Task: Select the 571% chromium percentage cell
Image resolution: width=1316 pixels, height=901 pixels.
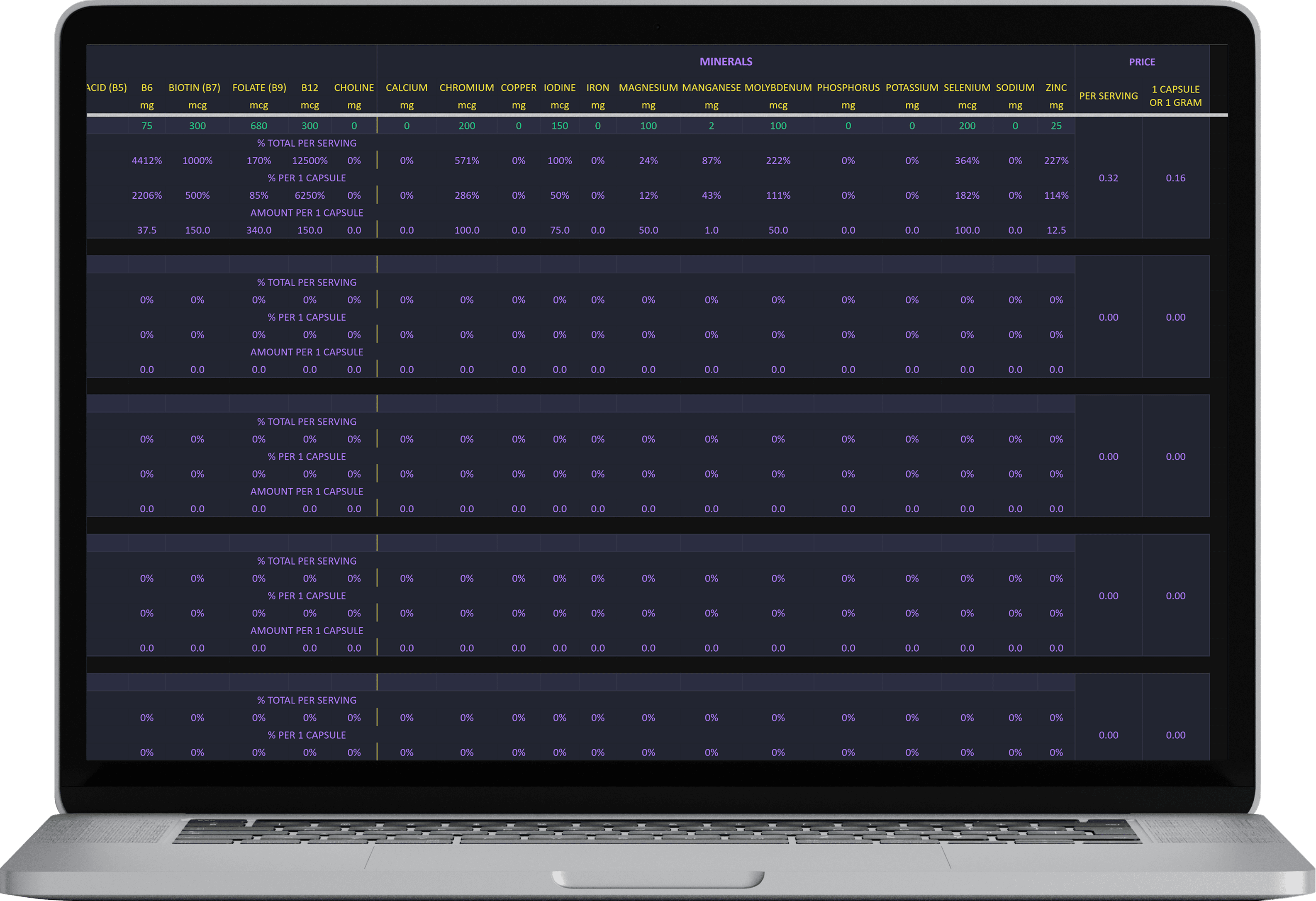Action: (x=467, y=161)
